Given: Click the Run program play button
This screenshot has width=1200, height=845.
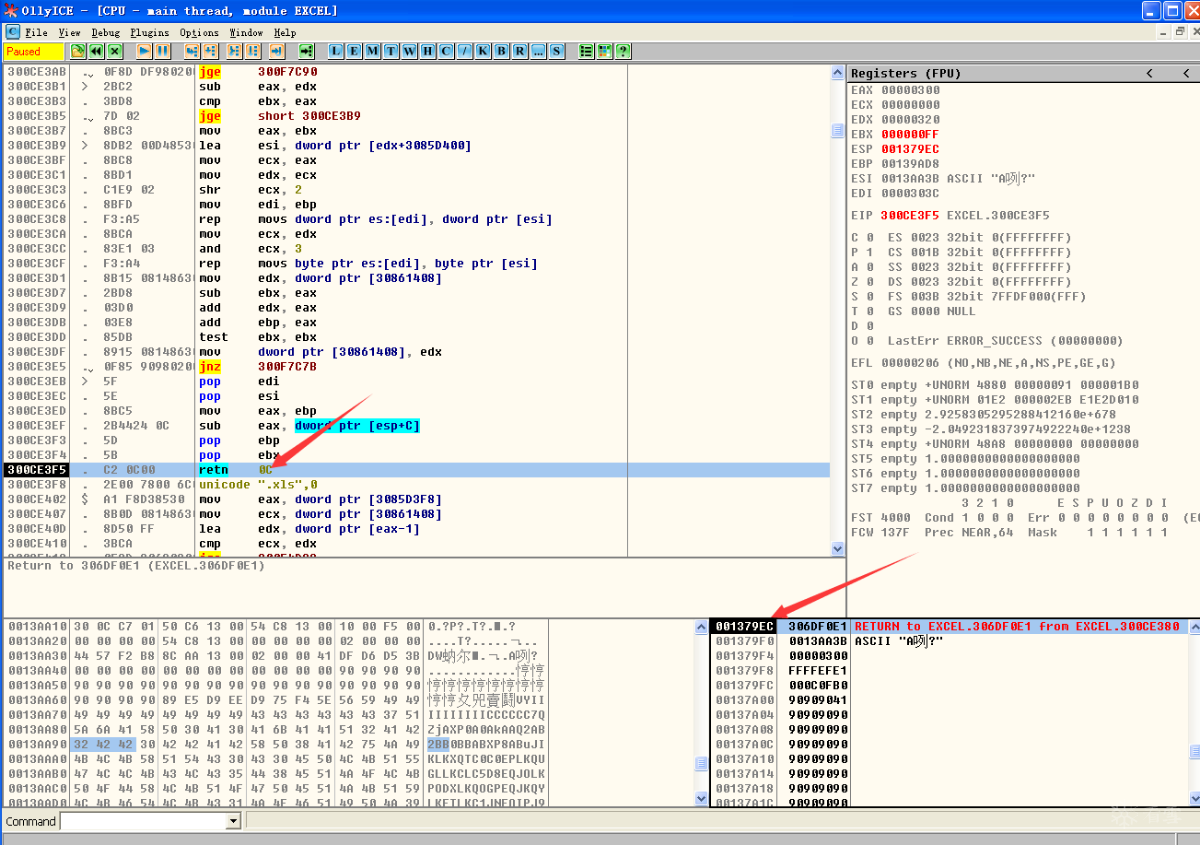Looking at the screenshot, I should pos(144,51).
